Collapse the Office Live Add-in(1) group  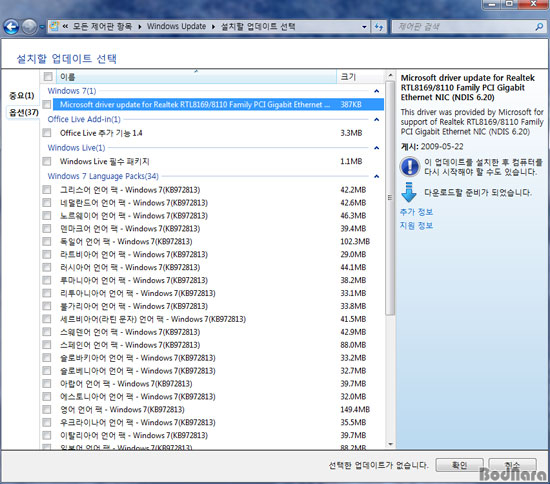tap(376, 120)
